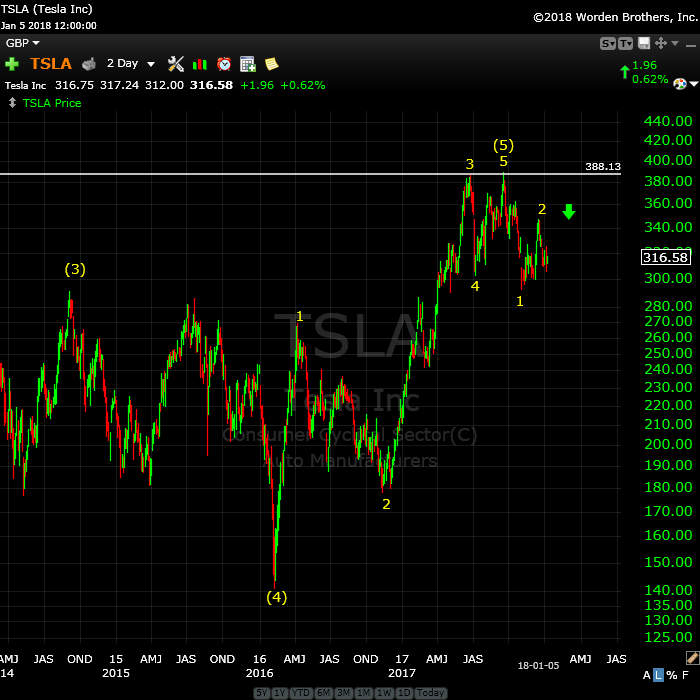Select the yellow (3) wave label
The image size is (700, 700).
click(x=75, y=269)
